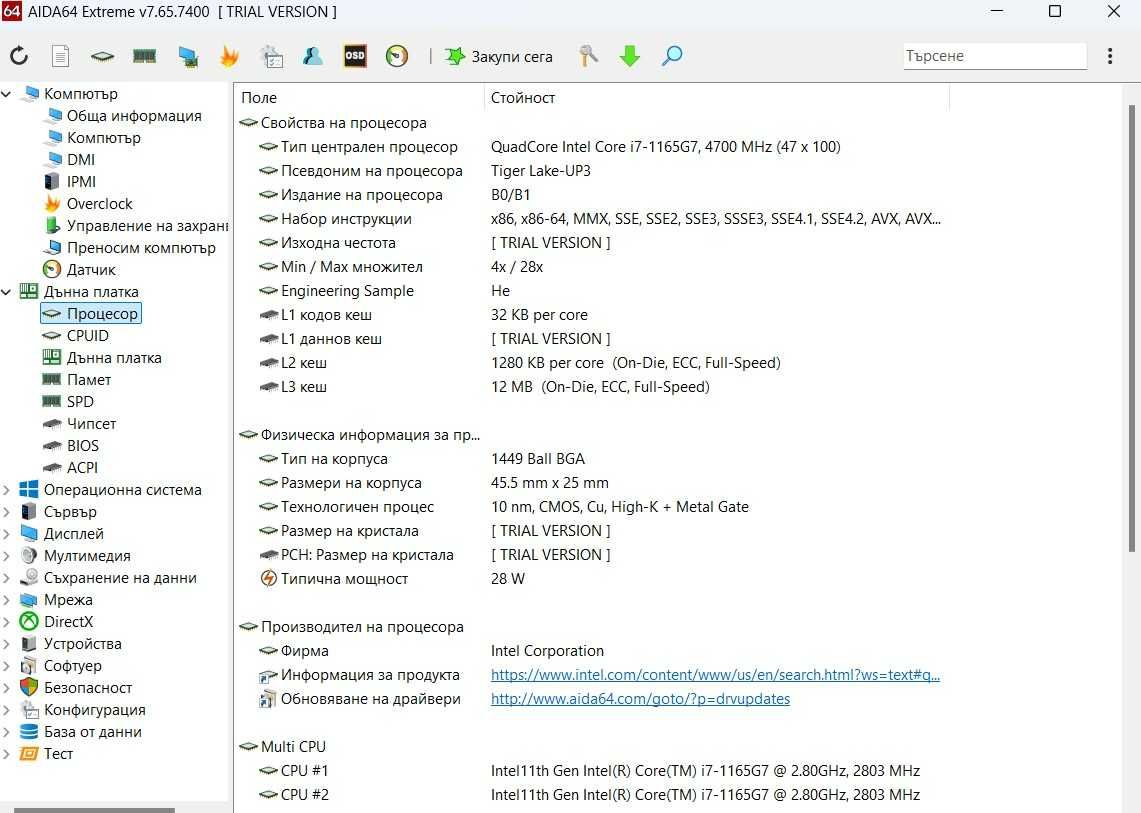Click the user figure toolbar icon
Screen dimensions: 1141x813
coord(313,56)
